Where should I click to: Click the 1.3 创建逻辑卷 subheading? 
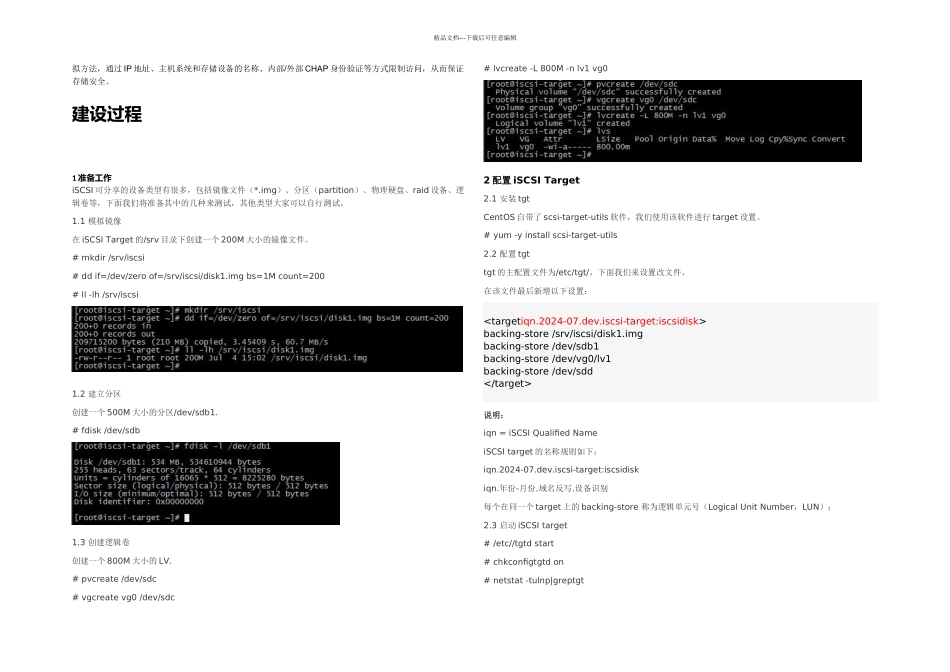click(x=101, y=542)
